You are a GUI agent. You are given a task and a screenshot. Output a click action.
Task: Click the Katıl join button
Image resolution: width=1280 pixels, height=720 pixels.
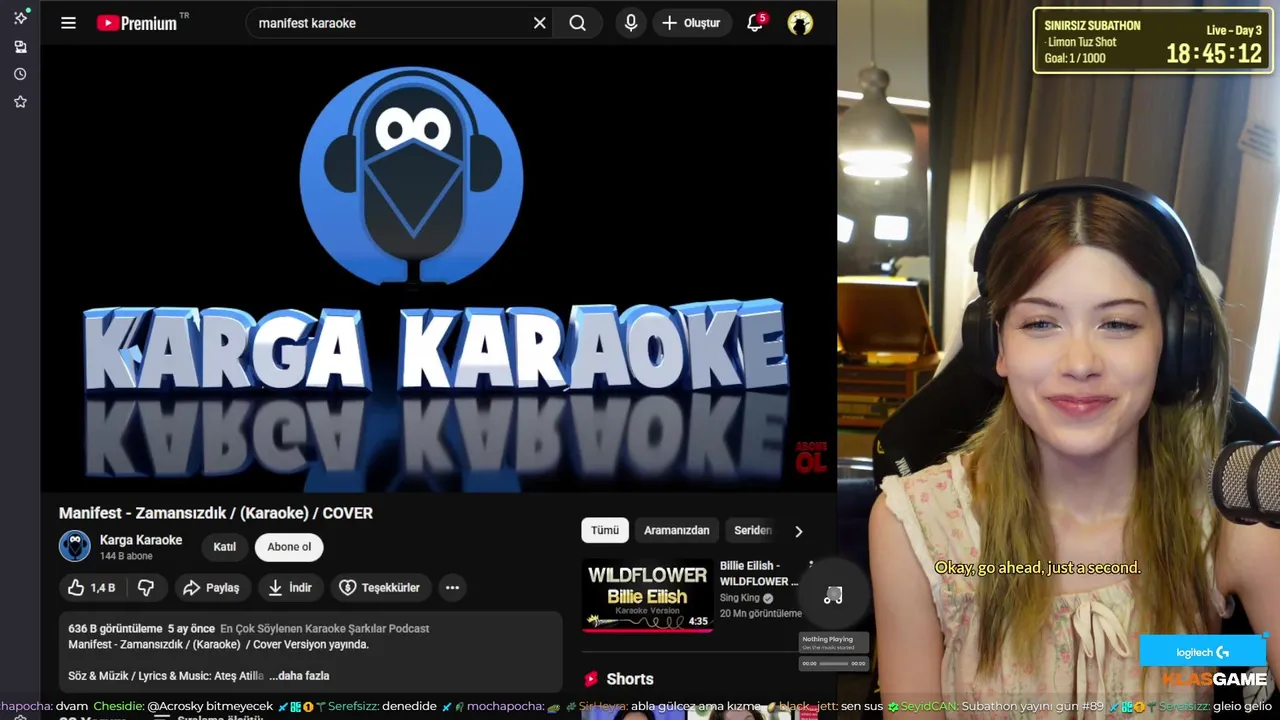224,547
